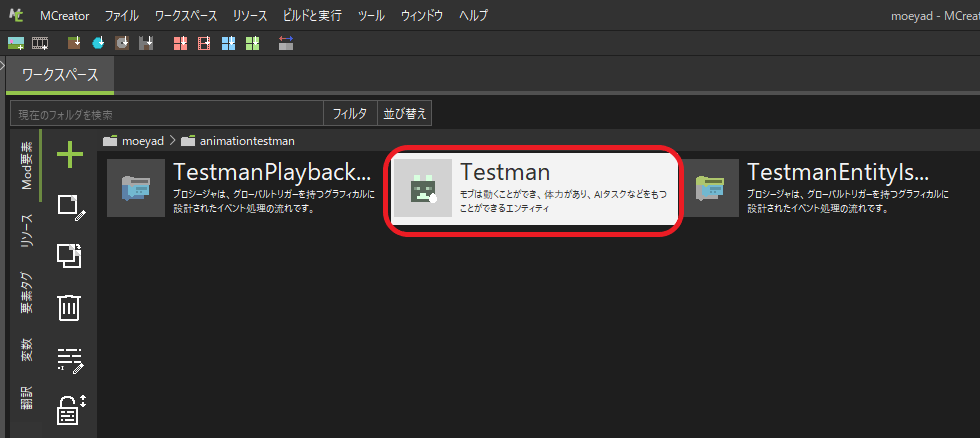
Task: Open the ビルドと実行 menu
Action: pyautogui.click(x=312, y=16)
